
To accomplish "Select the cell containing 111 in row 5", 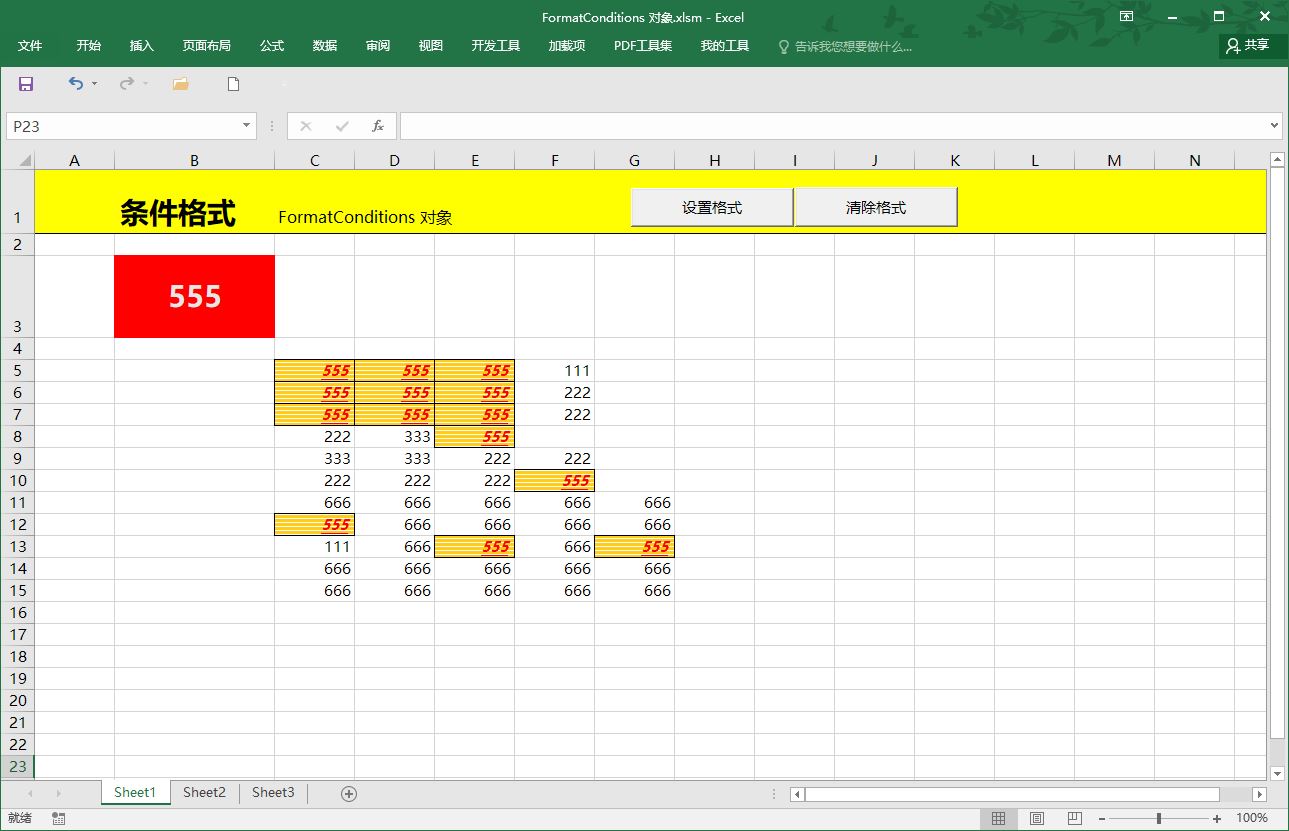I will (555, 370).
